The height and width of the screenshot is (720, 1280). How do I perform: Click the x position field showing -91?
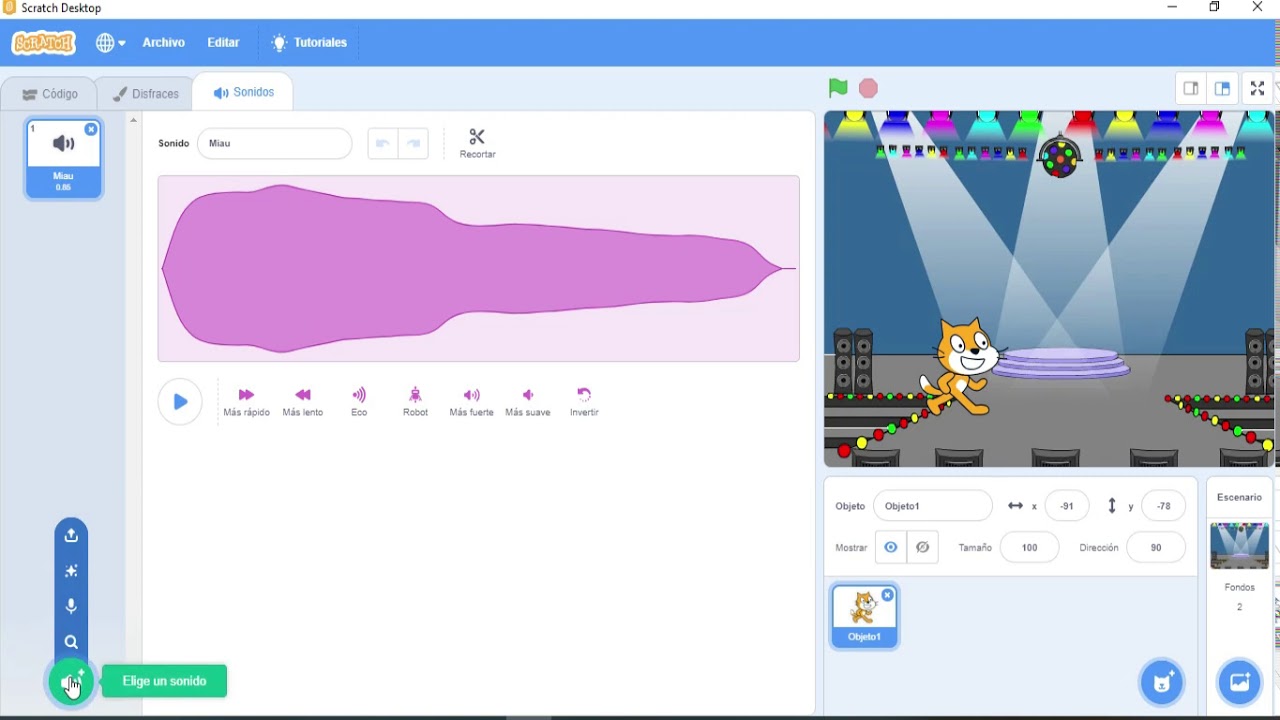(1066, 506)
